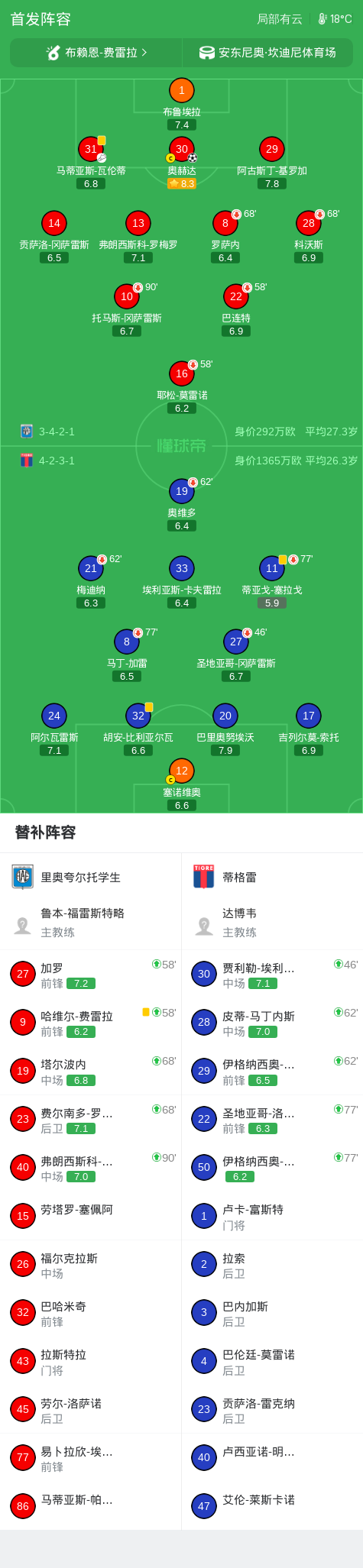Expand referee 布赖恩-费雷拉 details chevron

click(144, 53)
